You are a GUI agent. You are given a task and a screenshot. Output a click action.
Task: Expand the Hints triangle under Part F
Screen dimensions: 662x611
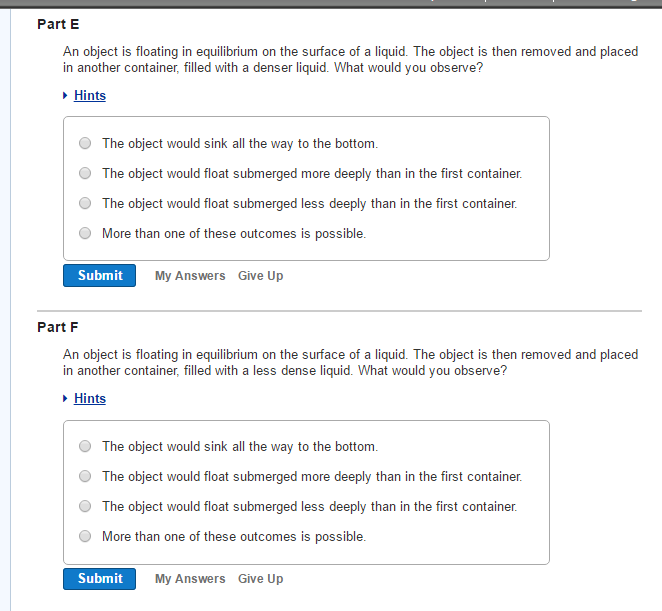coord(66,399)
